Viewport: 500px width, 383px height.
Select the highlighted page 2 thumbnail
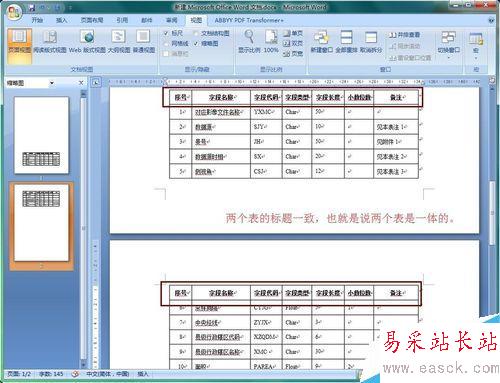tap(42, 223)
